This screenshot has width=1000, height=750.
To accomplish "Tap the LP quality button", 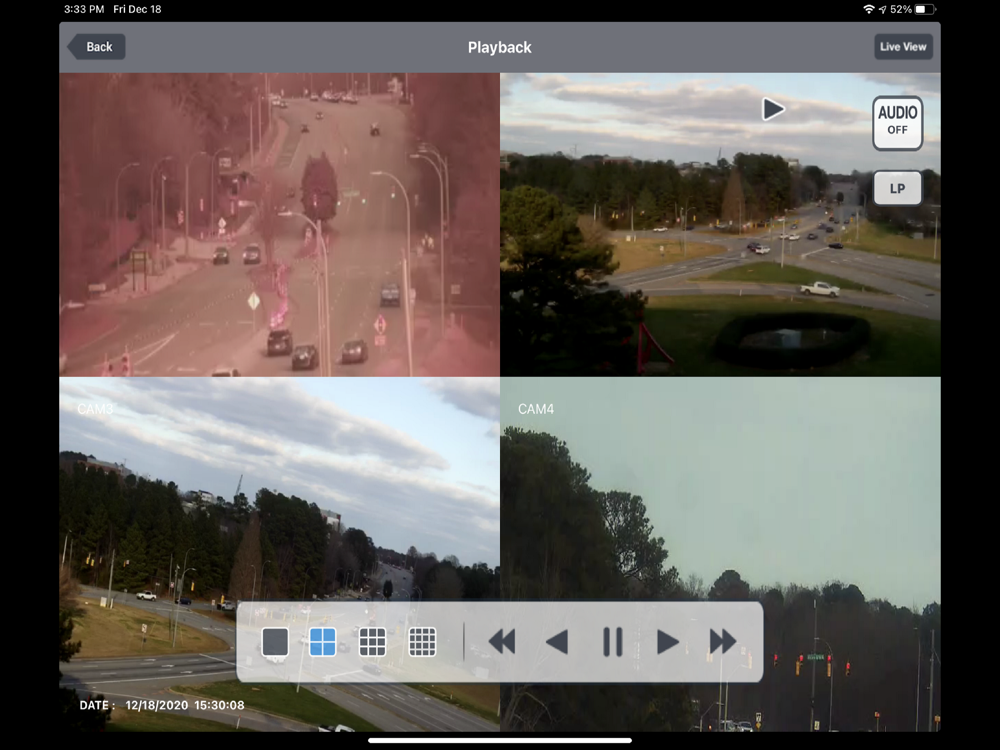I will pos(897,188).
